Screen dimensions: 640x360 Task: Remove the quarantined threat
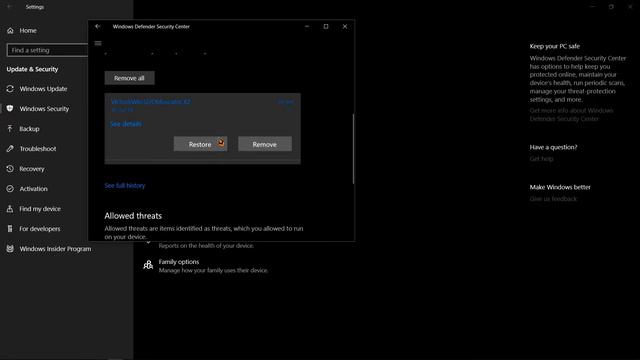pyautogui.click(x=264, y=144)
